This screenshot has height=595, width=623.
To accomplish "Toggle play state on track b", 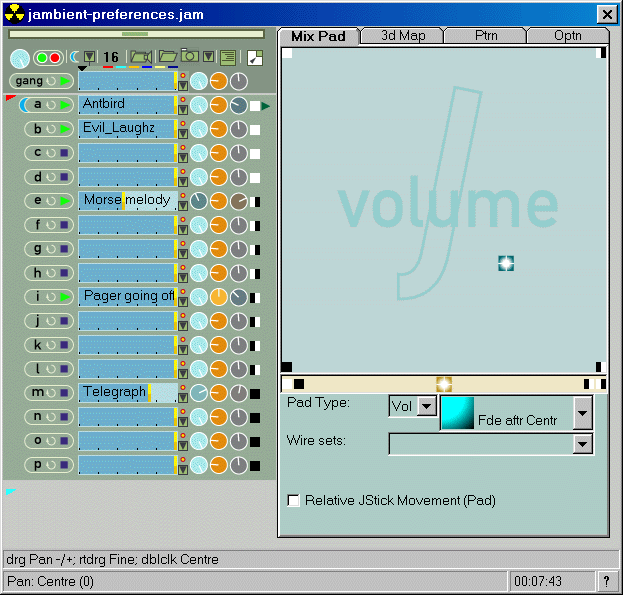I will pos(64,129).
